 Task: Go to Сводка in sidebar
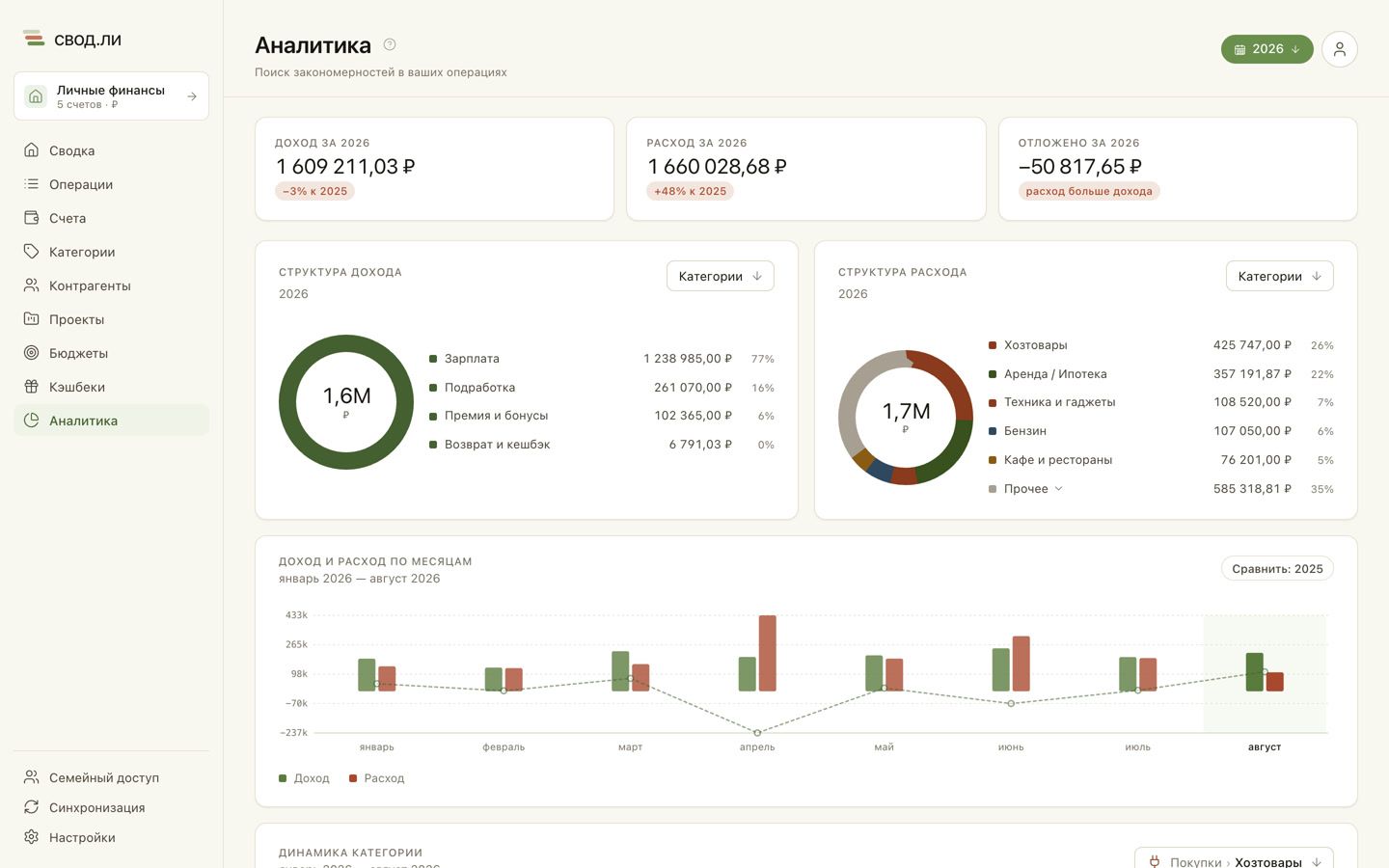(111, 150)
